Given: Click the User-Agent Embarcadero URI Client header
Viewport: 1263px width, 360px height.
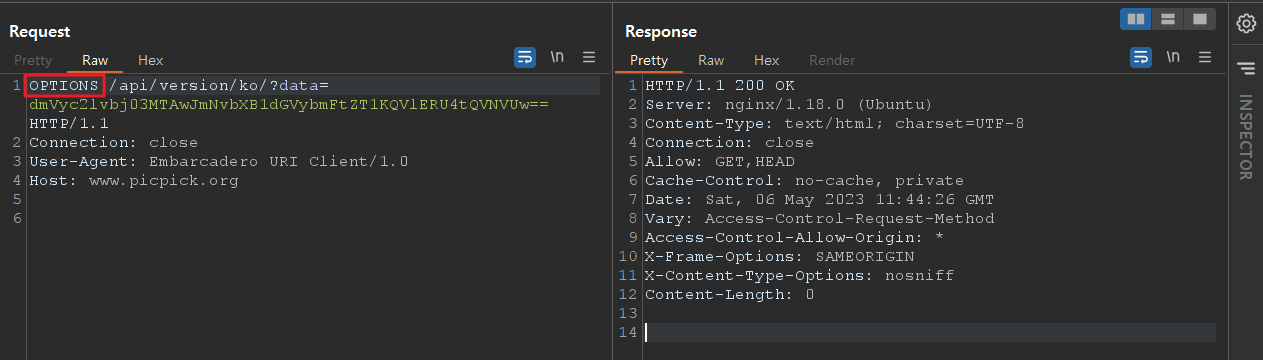Looking at the screenshot, I should pos(218,162).
